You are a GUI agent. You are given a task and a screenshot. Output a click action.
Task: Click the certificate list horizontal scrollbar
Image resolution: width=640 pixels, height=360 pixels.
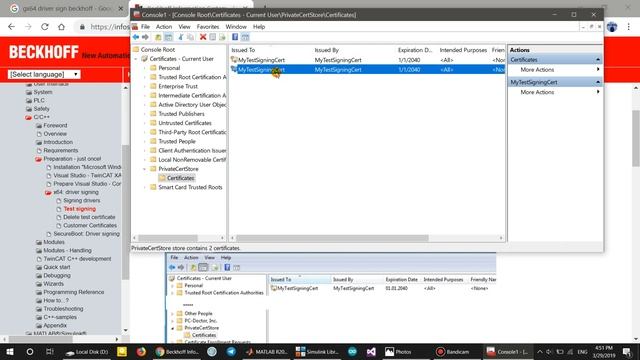coord(332,238)
